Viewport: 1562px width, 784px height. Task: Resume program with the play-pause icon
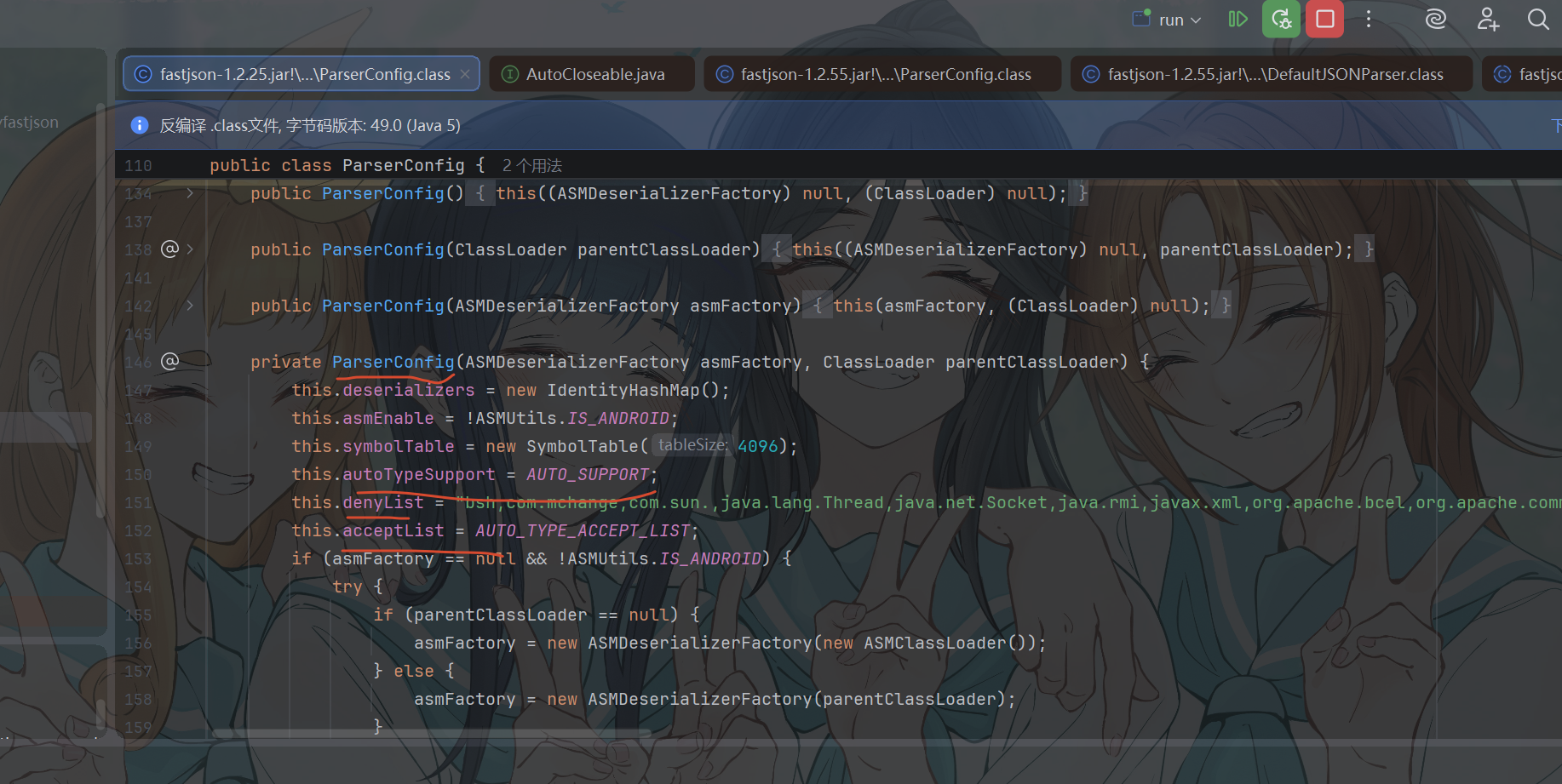click(x=1238, y=19)
